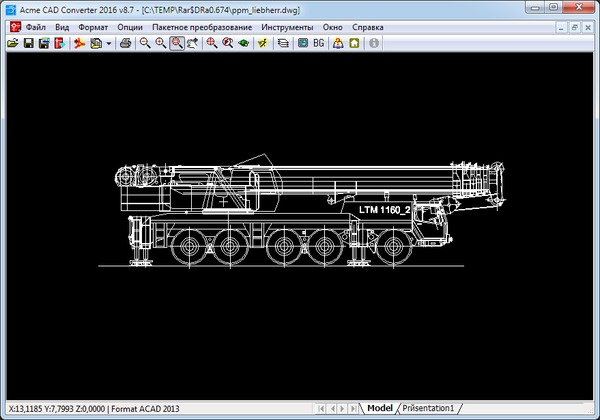Click the Open file folder icon
Image resolution: width=600 pixels, height=420 pixels.
(13, 43)
